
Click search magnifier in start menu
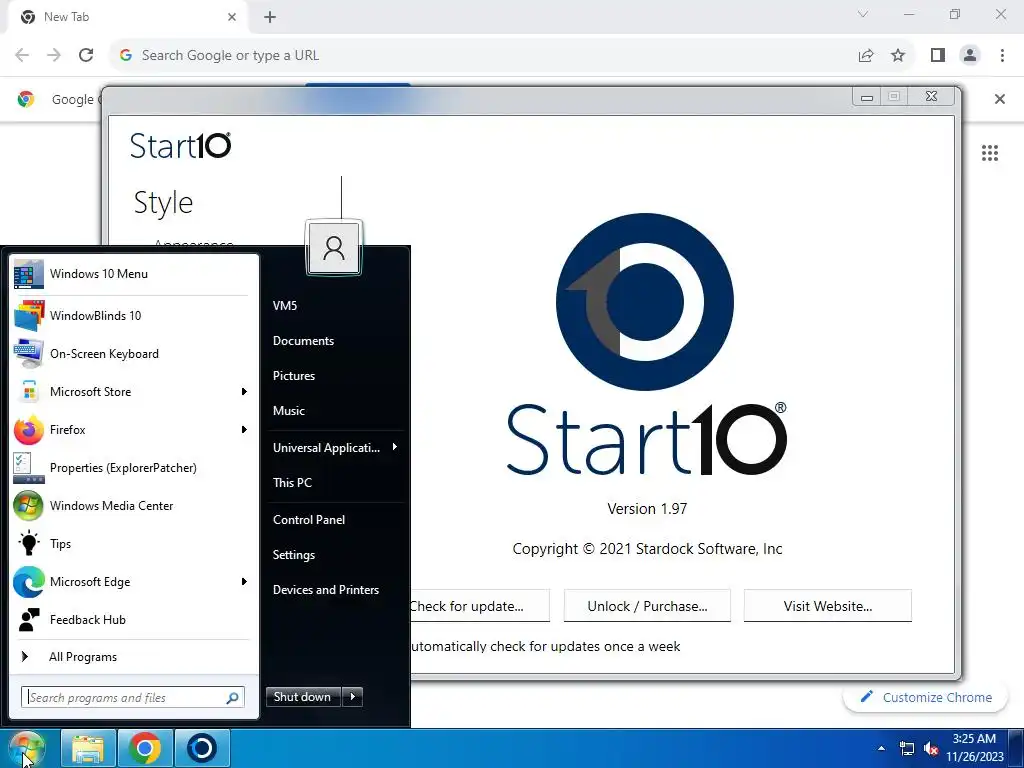tap(232, 698)
